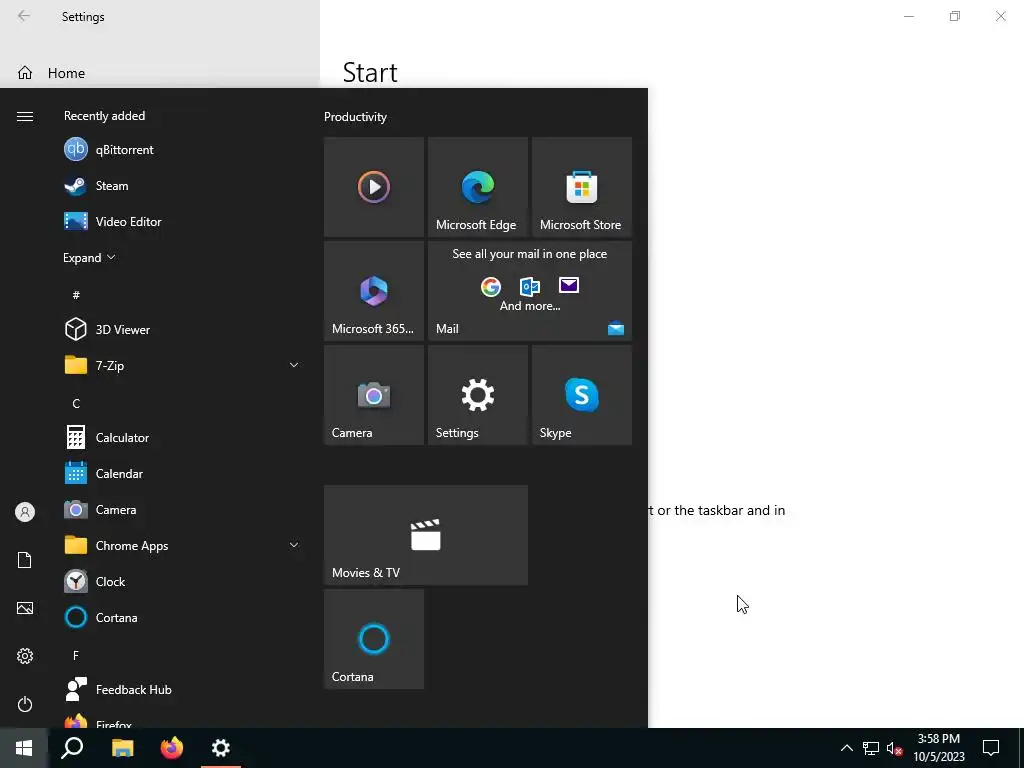Open Settings gear in Start sidebar
Viewport: 1024px width, 768px height.
click(x=25, y=656)
